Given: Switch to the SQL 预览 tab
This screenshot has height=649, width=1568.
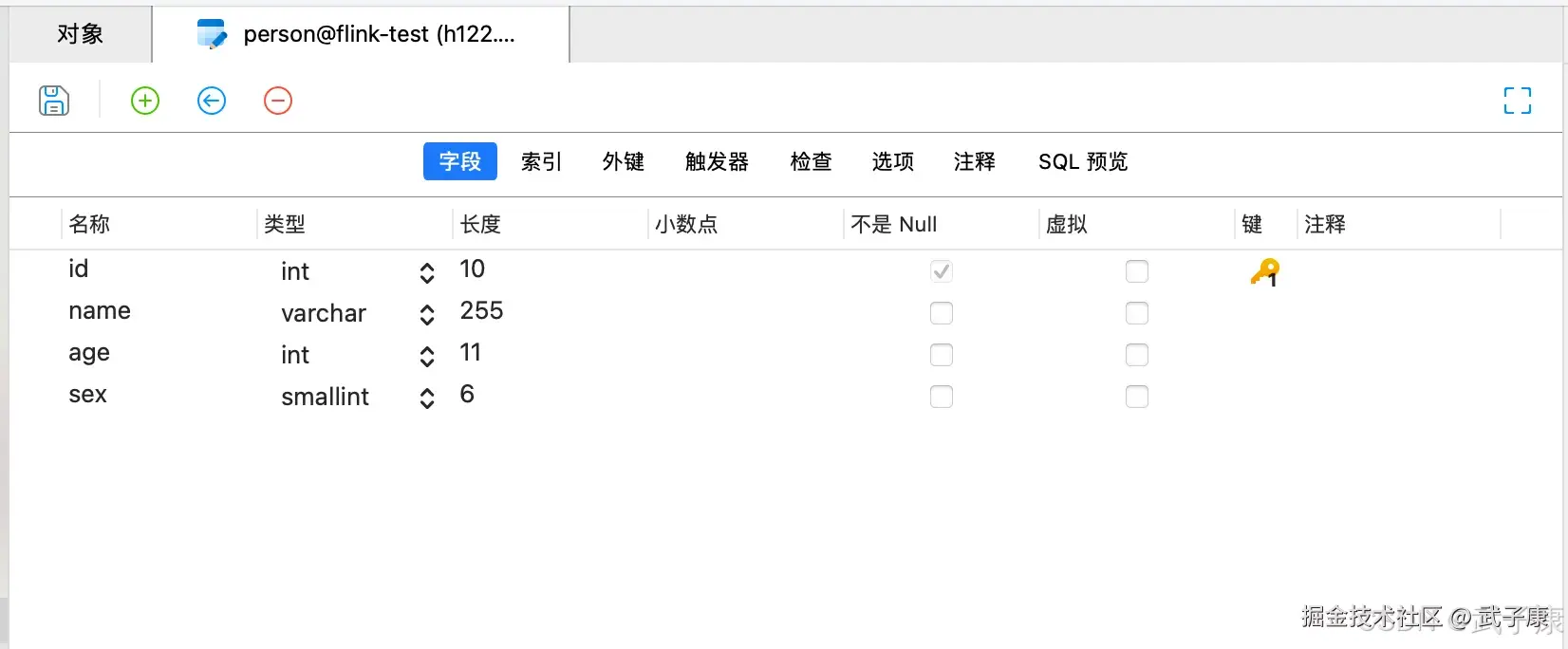Looking at the screenshot, I should tap(1083, 162).
